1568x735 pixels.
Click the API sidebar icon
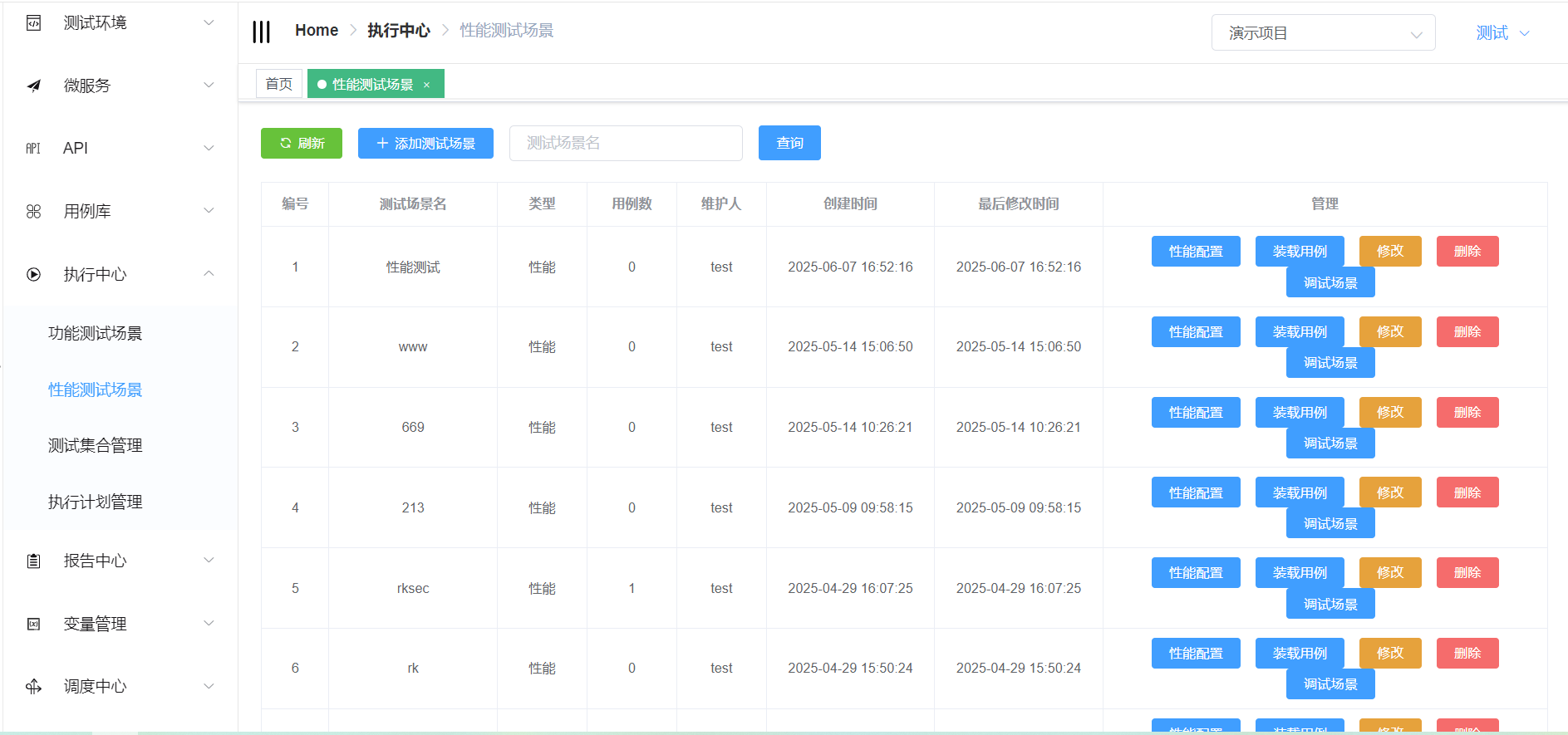(33, 149)
